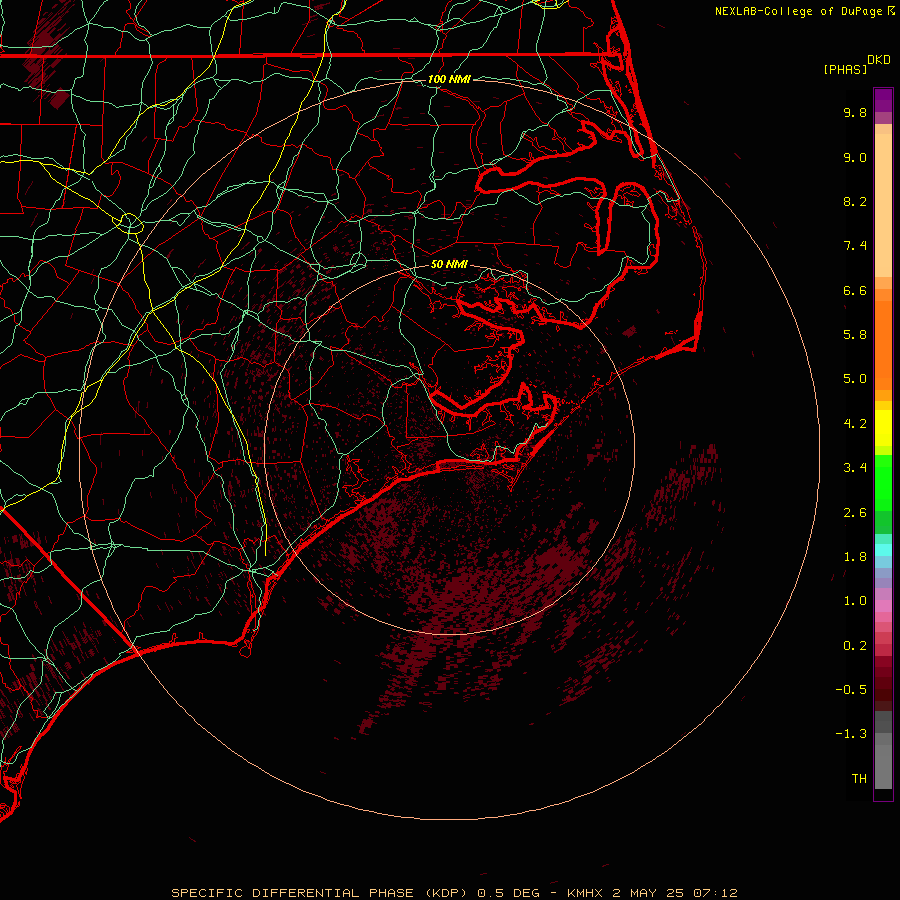Image resolution: width=900 pixels, height=900 pixels.
Task: Click the 0.2 value on the color scale
Action: coord(855,646)
